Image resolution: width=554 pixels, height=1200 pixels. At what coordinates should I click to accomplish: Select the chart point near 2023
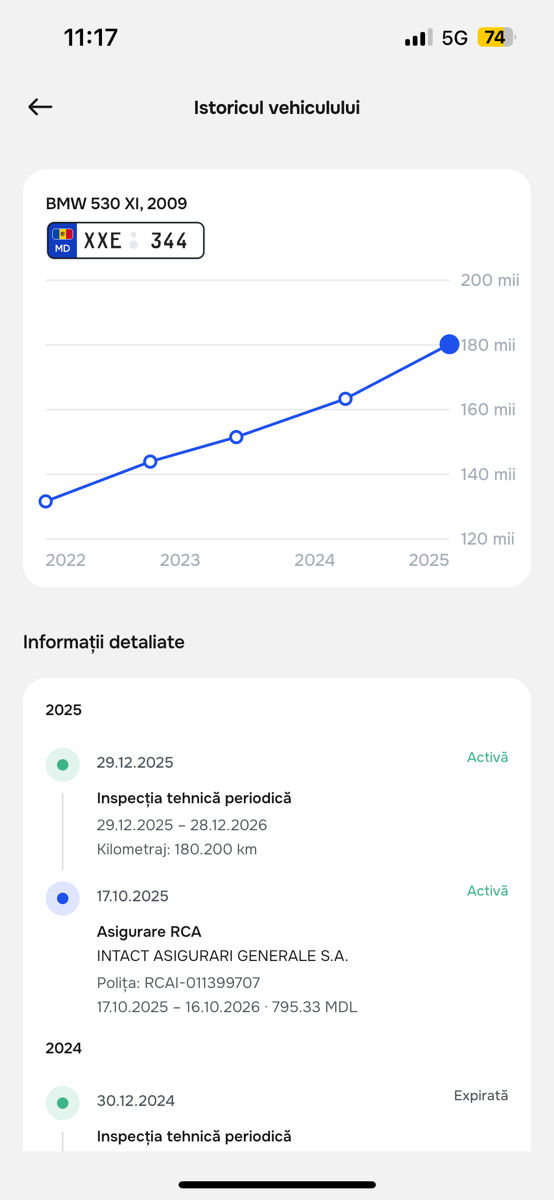tap(150, 461)
